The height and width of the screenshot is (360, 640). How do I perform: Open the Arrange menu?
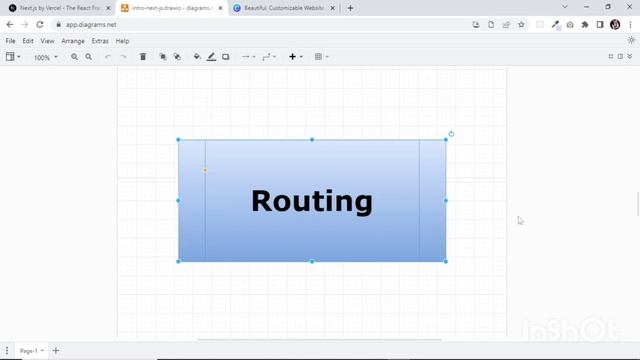(73, 41)
